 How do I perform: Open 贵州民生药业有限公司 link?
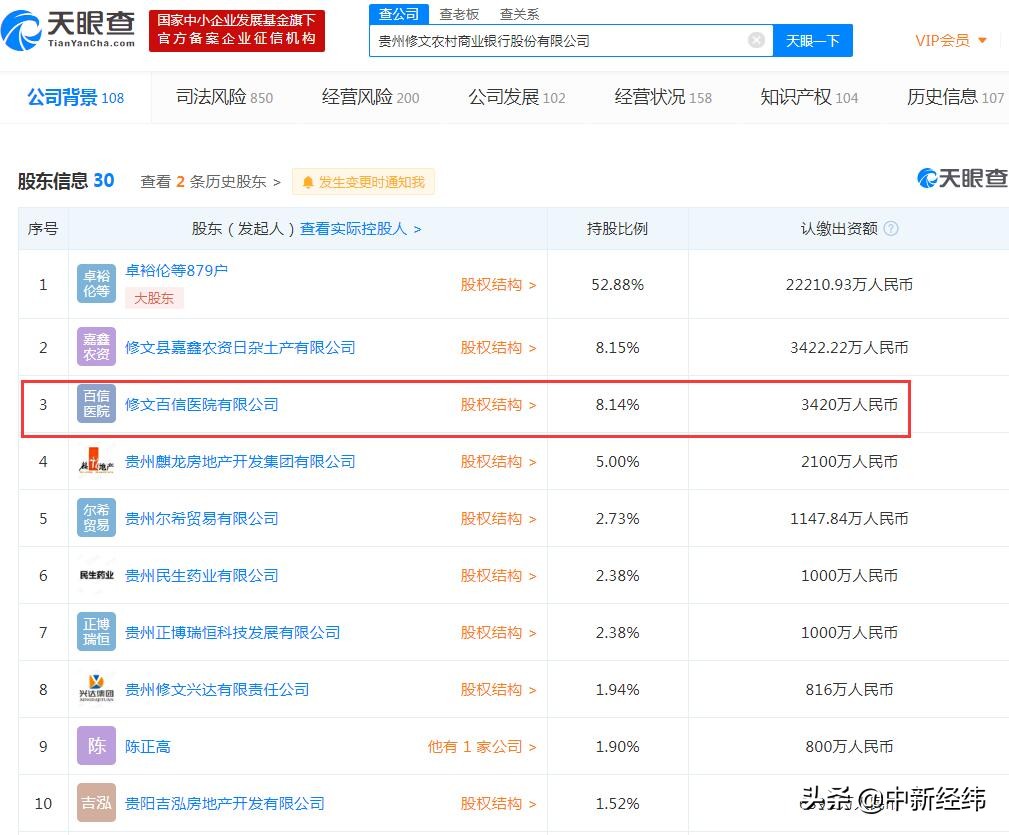tap(201, 575)
